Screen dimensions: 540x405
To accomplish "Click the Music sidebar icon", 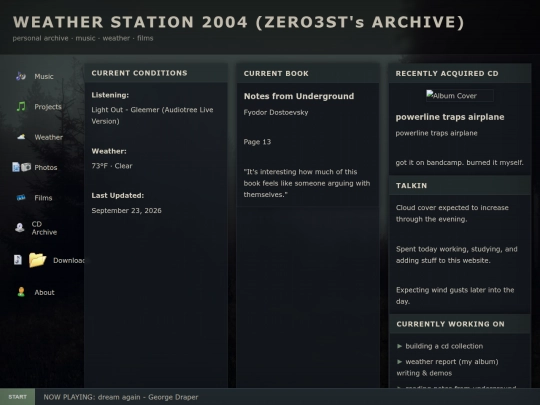I will pos(21,76).
